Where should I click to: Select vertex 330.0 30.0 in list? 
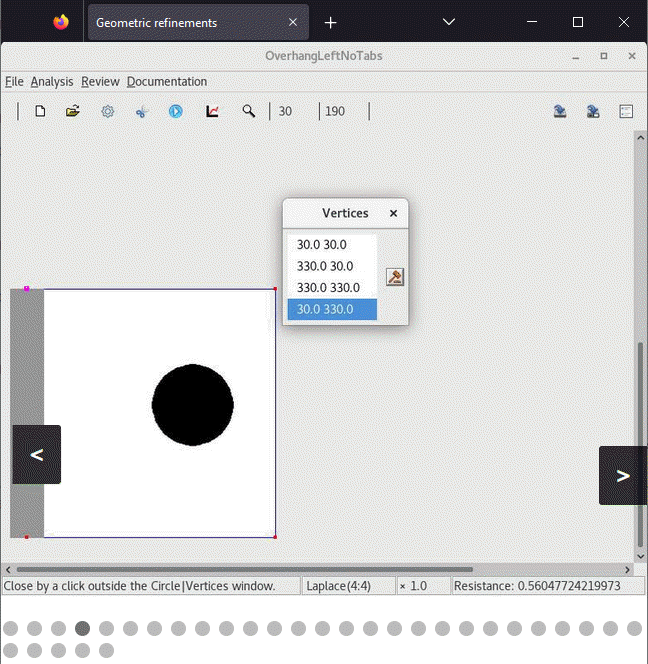(x=325, y=266)
